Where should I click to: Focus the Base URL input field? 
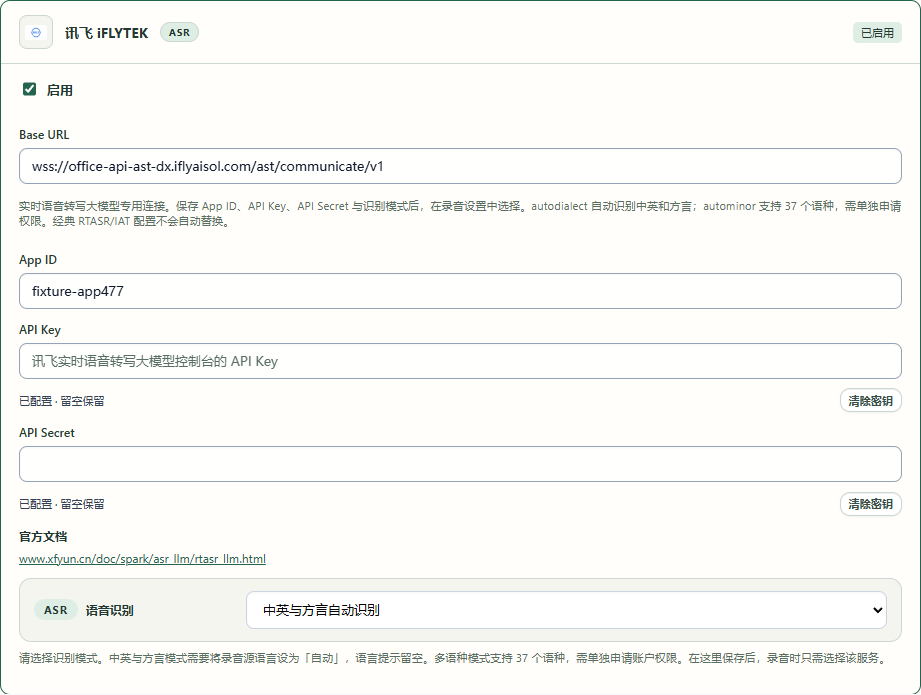coord(460,166)
